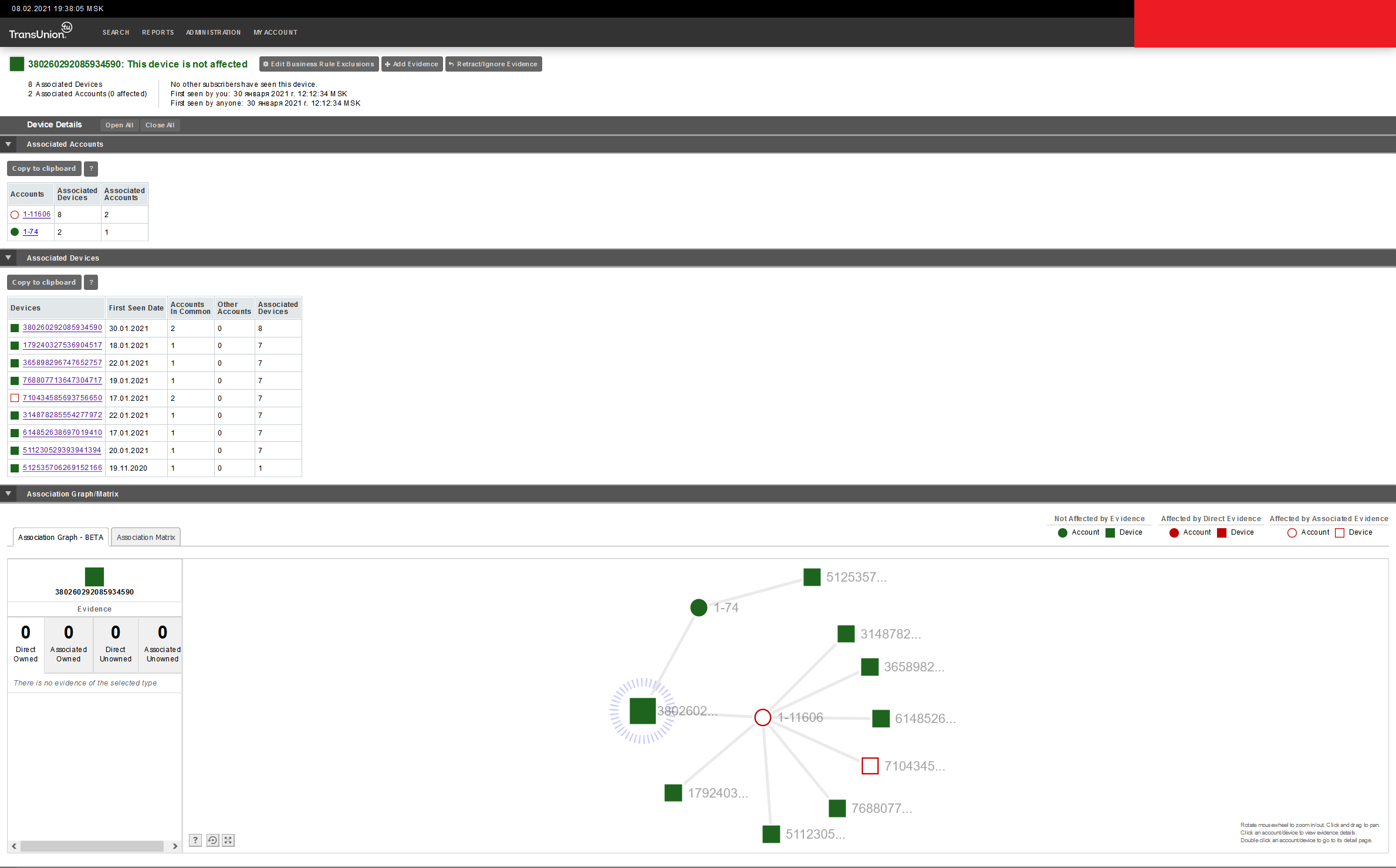
Task: Click the help icon beside Associated Devices clipboard
Action: (x=91, y=282)
